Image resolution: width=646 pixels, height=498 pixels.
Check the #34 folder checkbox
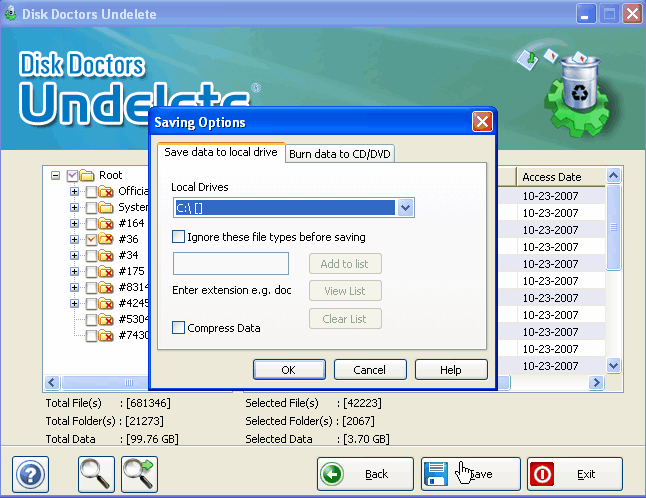click(x=91, y=256)
